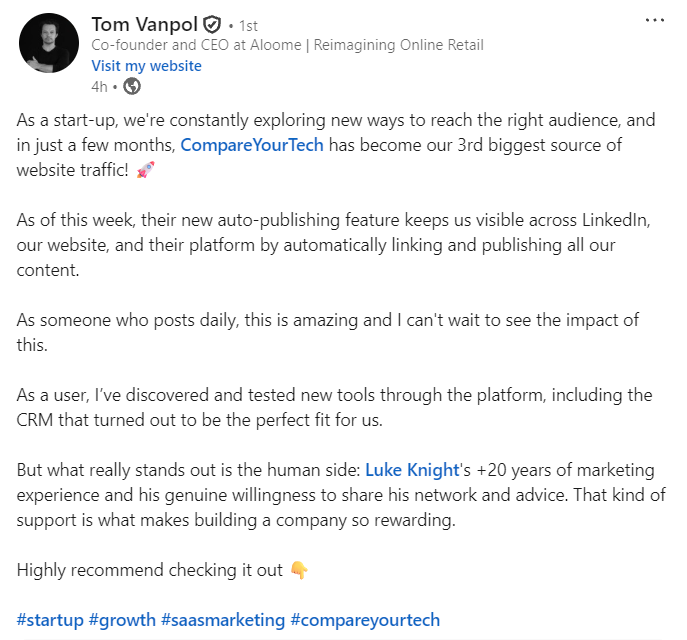This screenshot has width=687, height=640.
Task: Open Luke Knight's profile mention
Action: click(x=411, y=469)
